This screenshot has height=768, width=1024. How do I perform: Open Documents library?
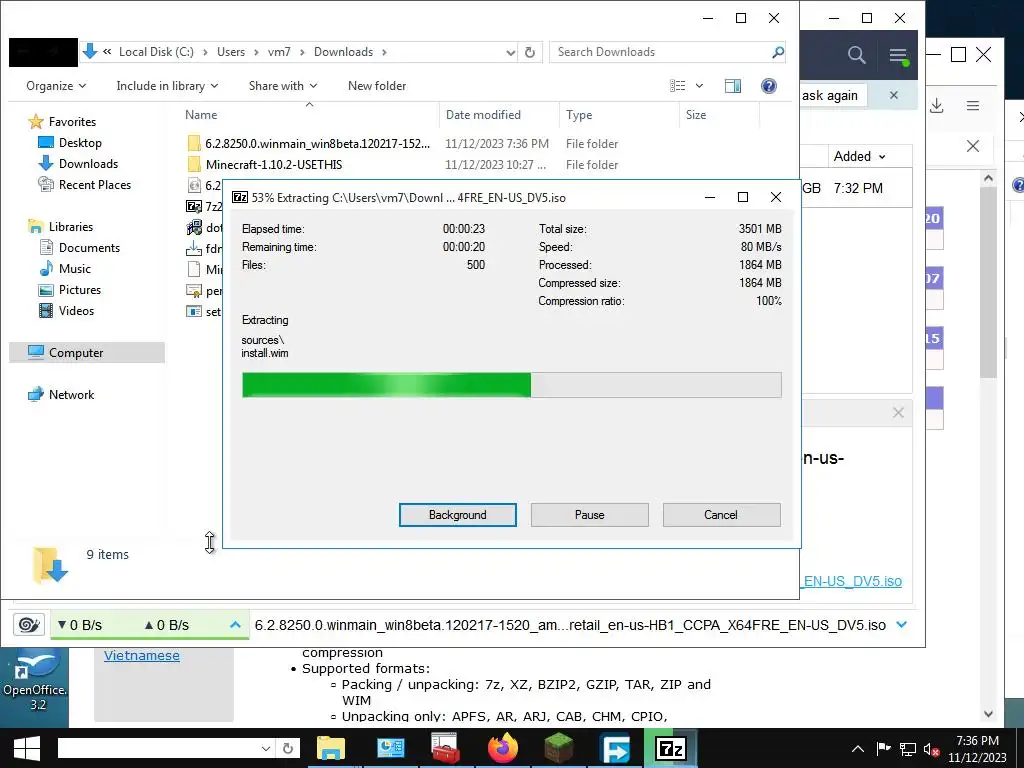[x=89, y=248]
